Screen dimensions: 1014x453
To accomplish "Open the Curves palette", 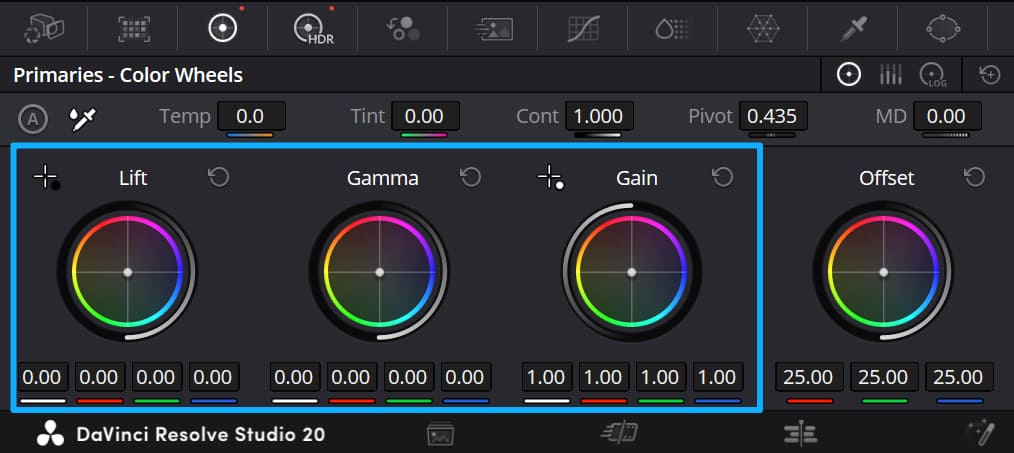I will [583, 29].
